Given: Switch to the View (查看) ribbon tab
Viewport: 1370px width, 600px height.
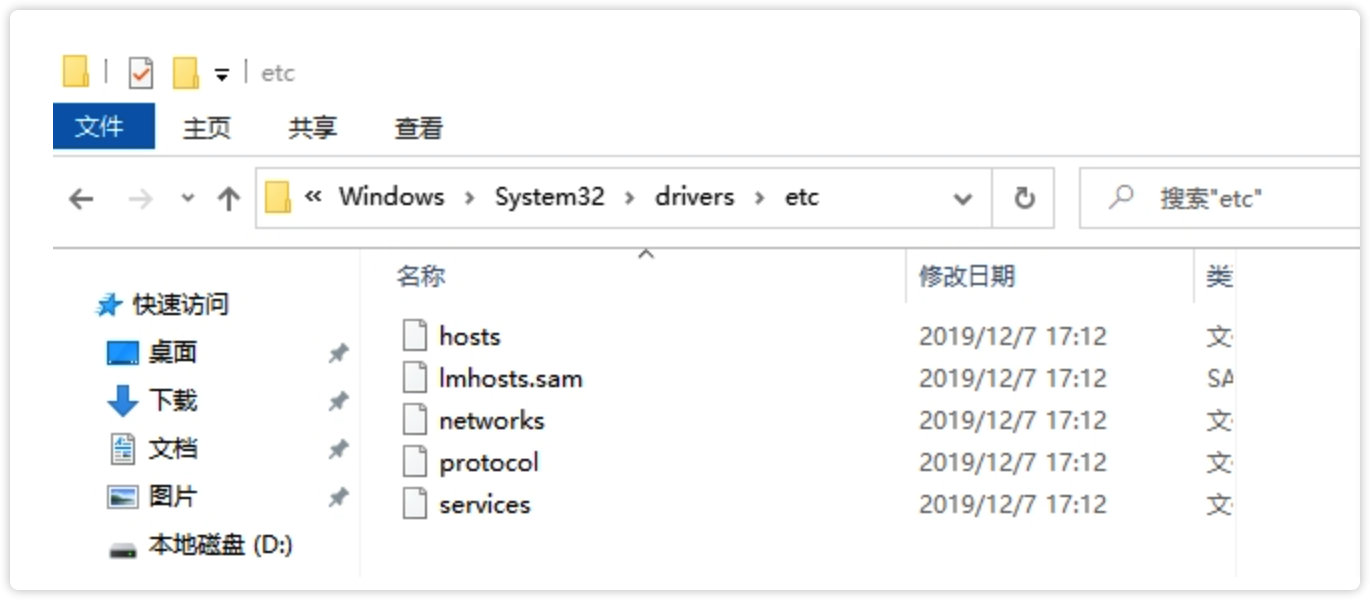Looking at the screenshot, I should click(x=419, y=128).
